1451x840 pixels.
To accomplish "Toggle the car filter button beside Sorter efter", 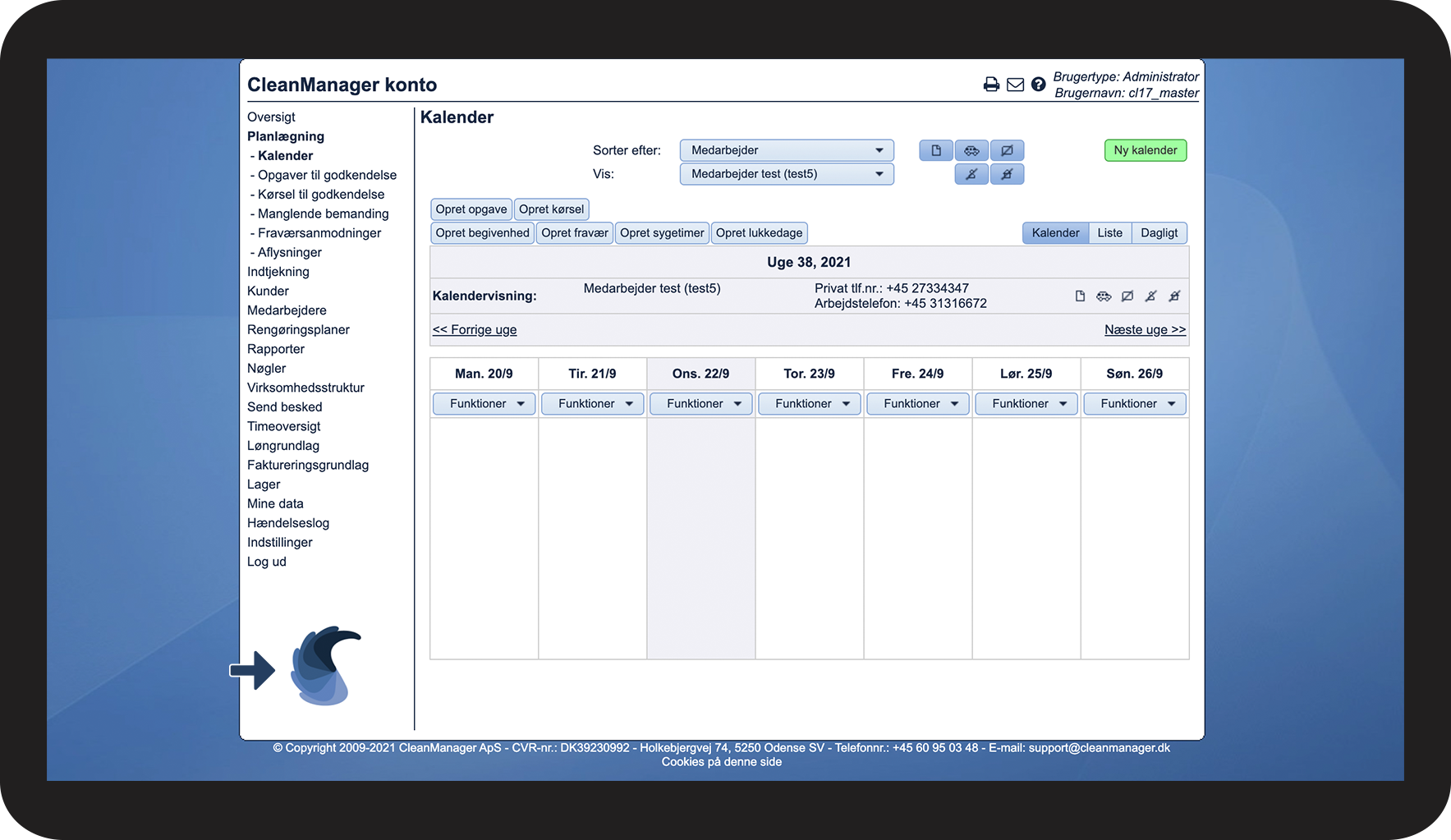I will pos(971,150).
